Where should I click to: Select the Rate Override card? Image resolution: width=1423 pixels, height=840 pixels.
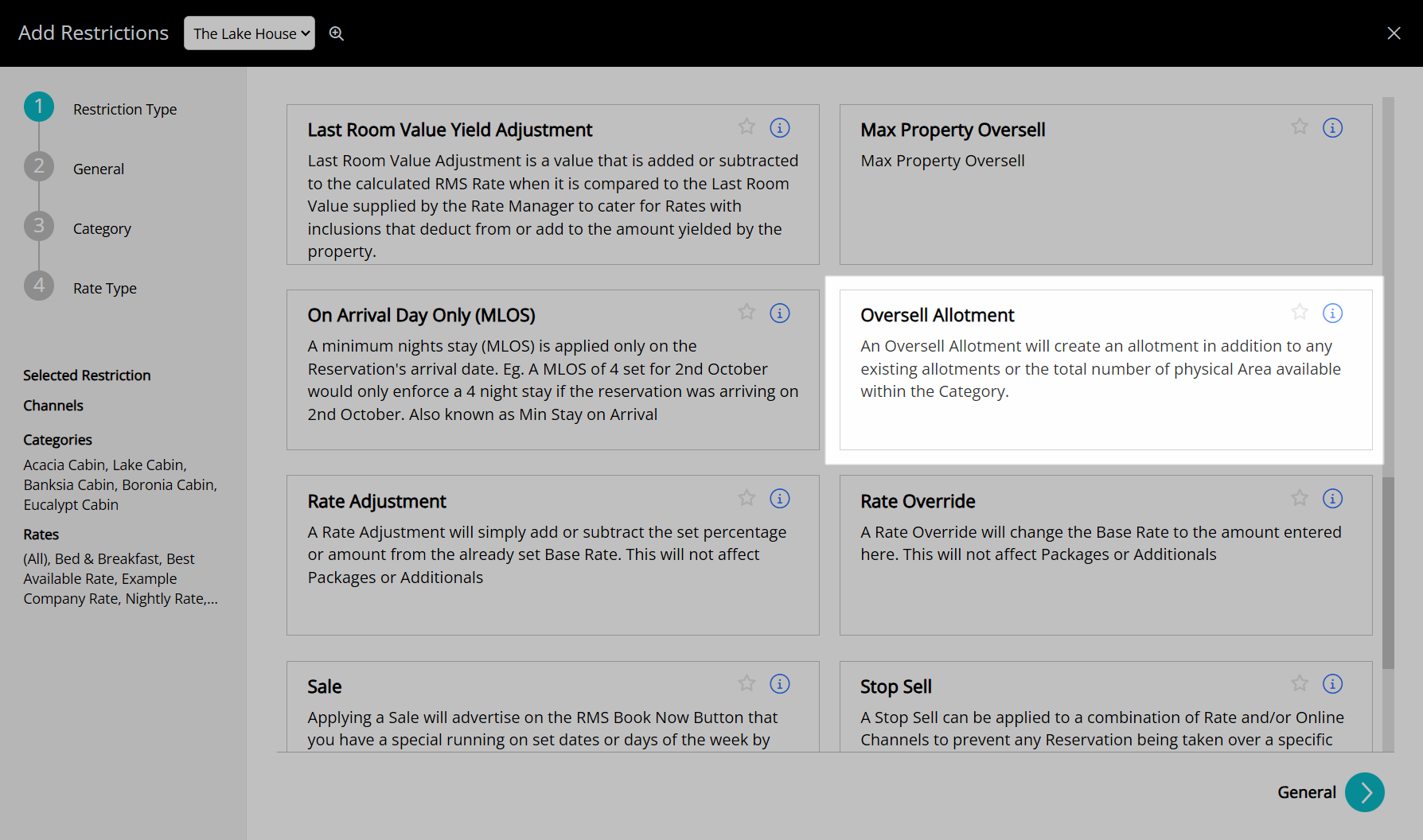point(1106,555)
